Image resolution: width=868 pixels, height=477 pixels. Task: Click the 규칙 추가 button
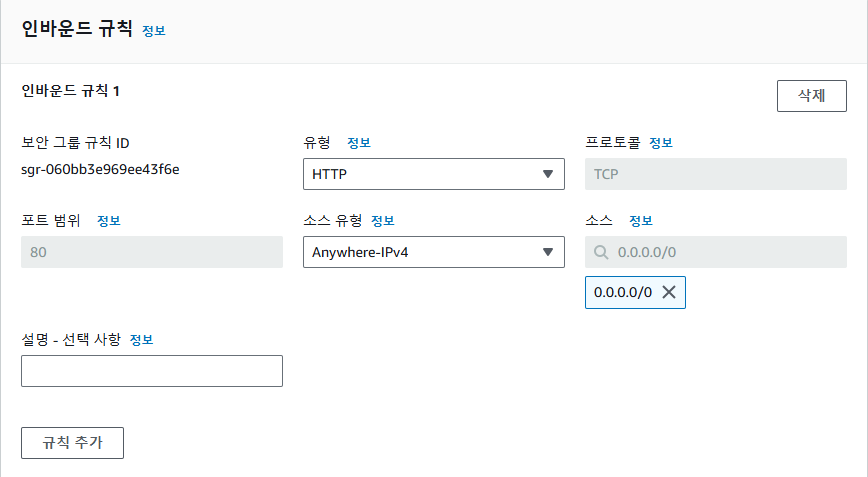[x=72, y=442]
